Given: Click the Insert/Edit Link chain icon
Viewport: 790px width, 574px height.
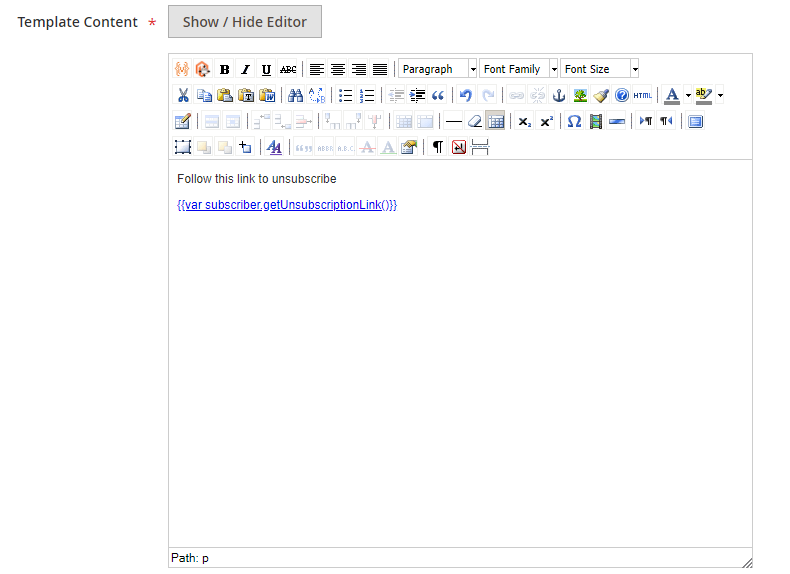Looking at the screenshot, I should (x=516, y=95).
